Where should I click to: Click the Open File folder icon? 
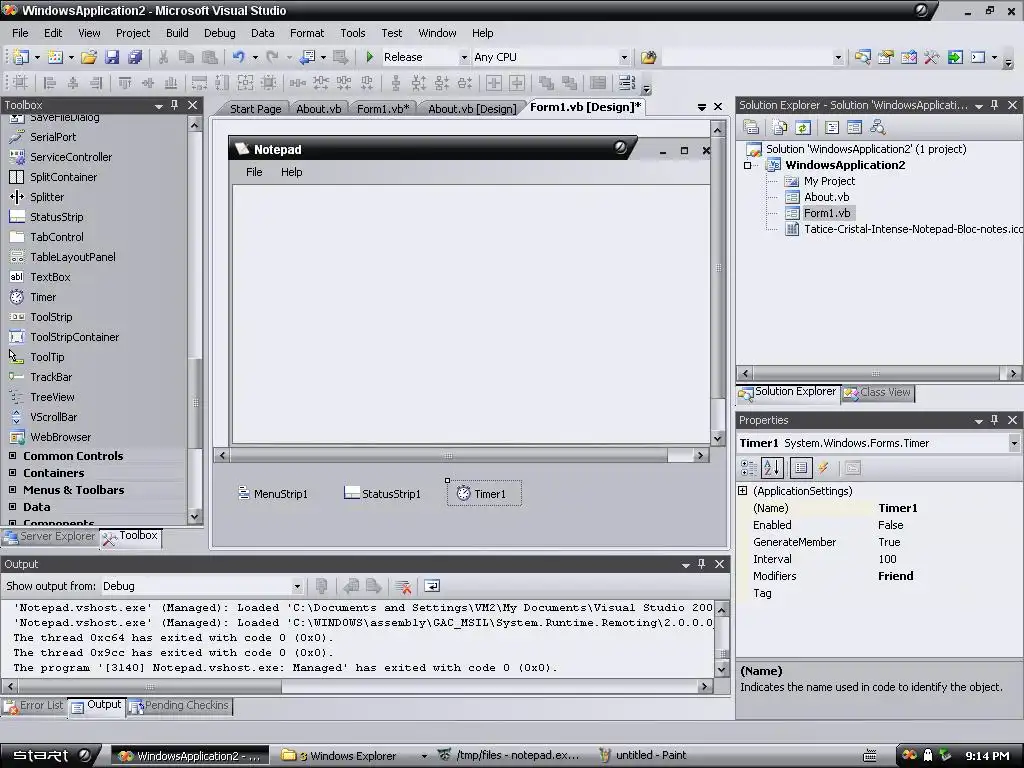coord(89,57)
